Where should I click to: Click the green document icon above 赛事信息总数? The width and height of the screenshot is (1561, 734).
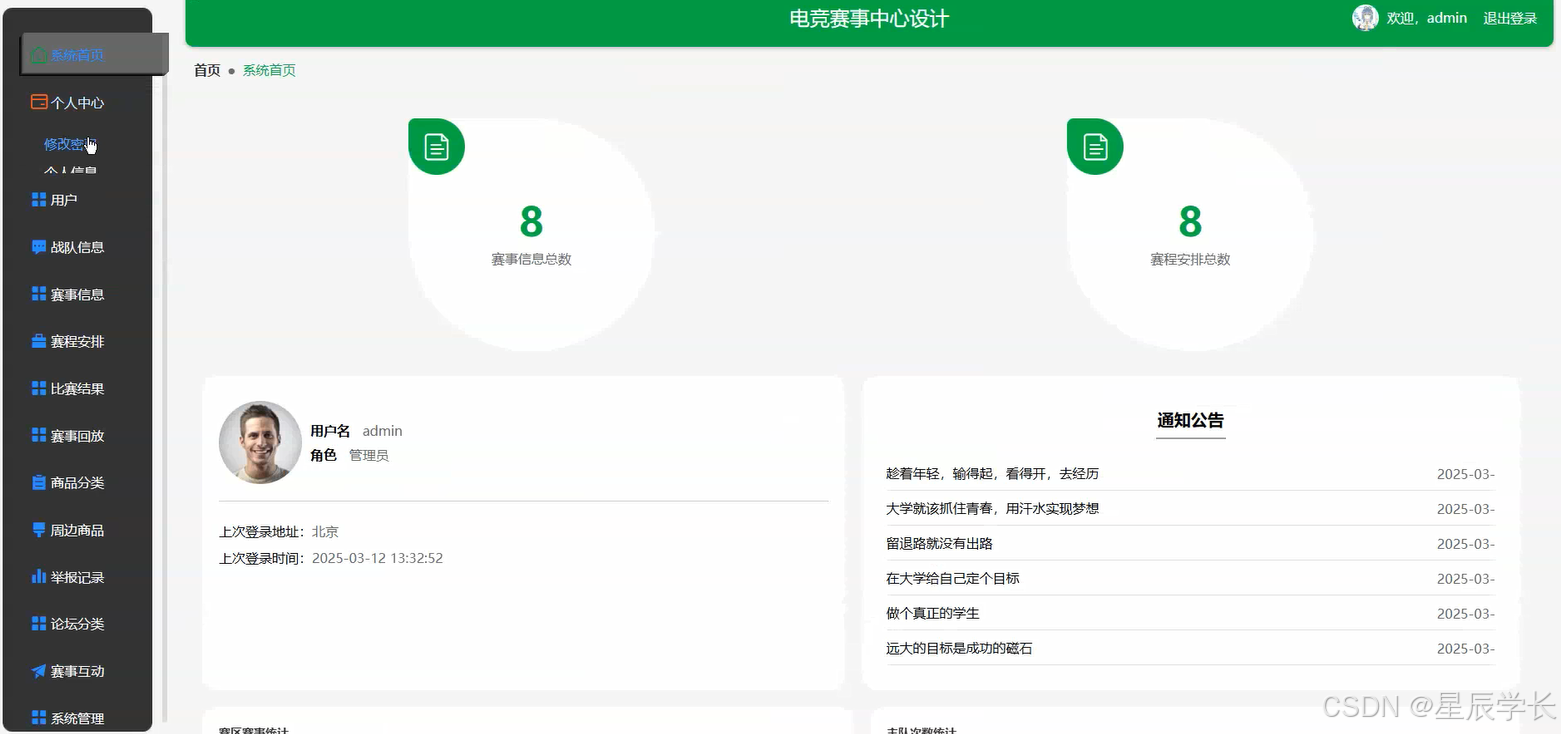coord(436,146)
